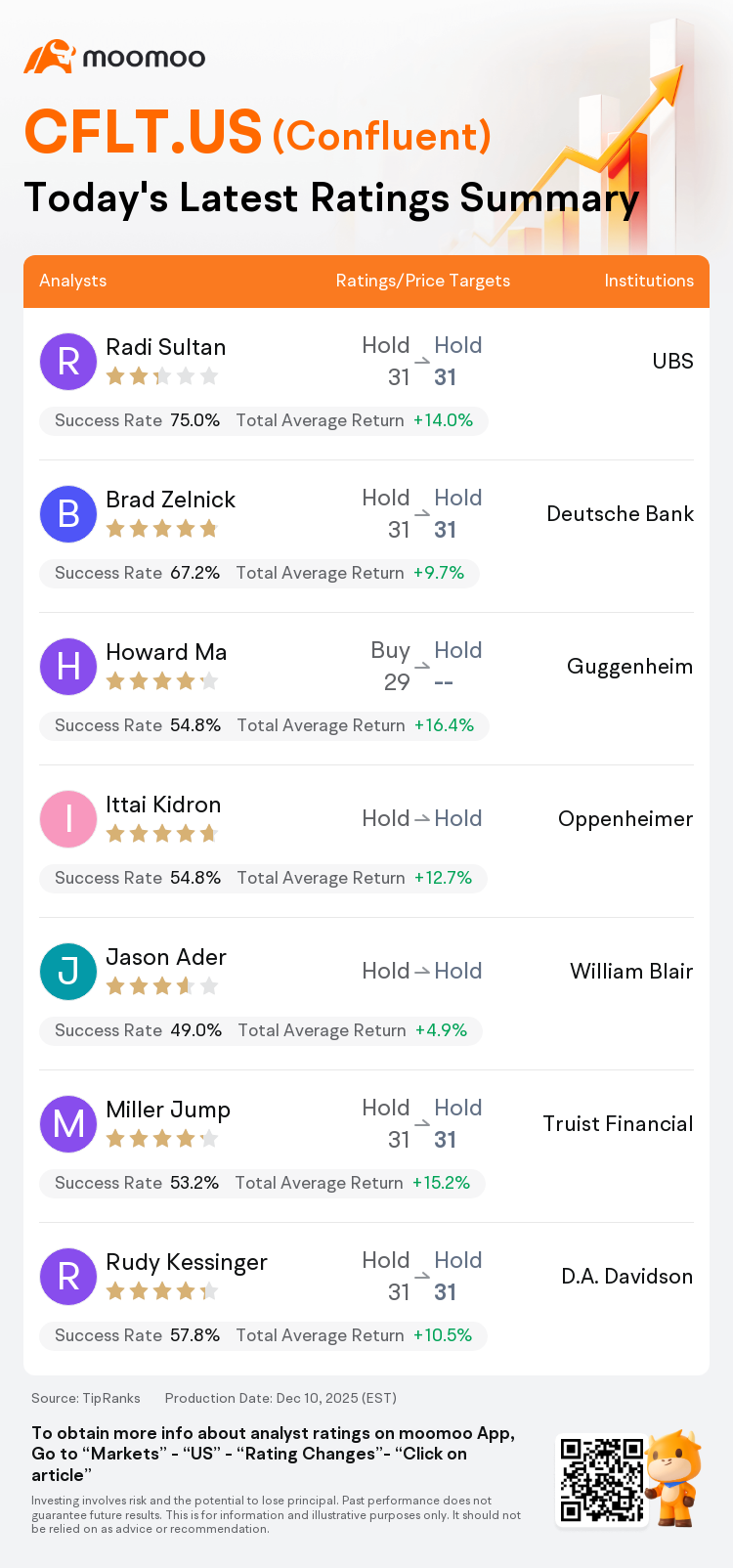This screenshot has width=733, height=1568.
Task: Open Guggenheim institution name
Action: pos(629,667)
